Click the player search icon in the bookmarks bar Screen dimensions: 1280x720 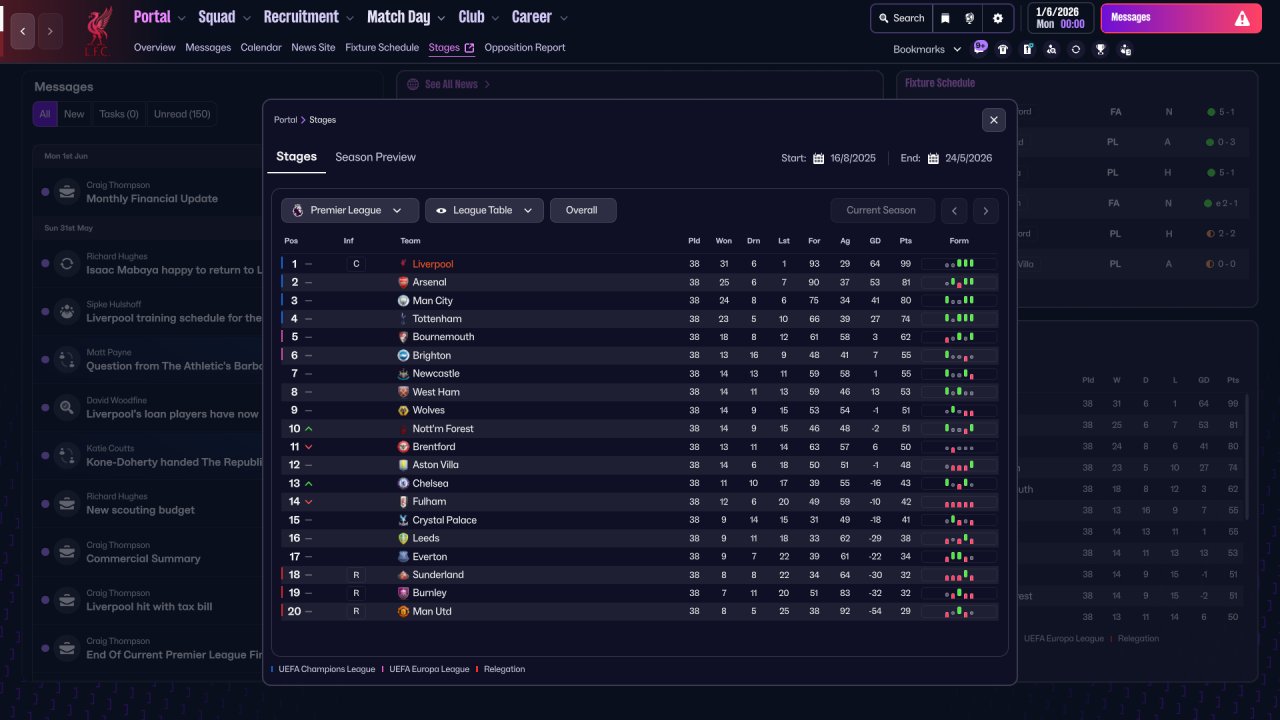click(x=1051, y=49)
